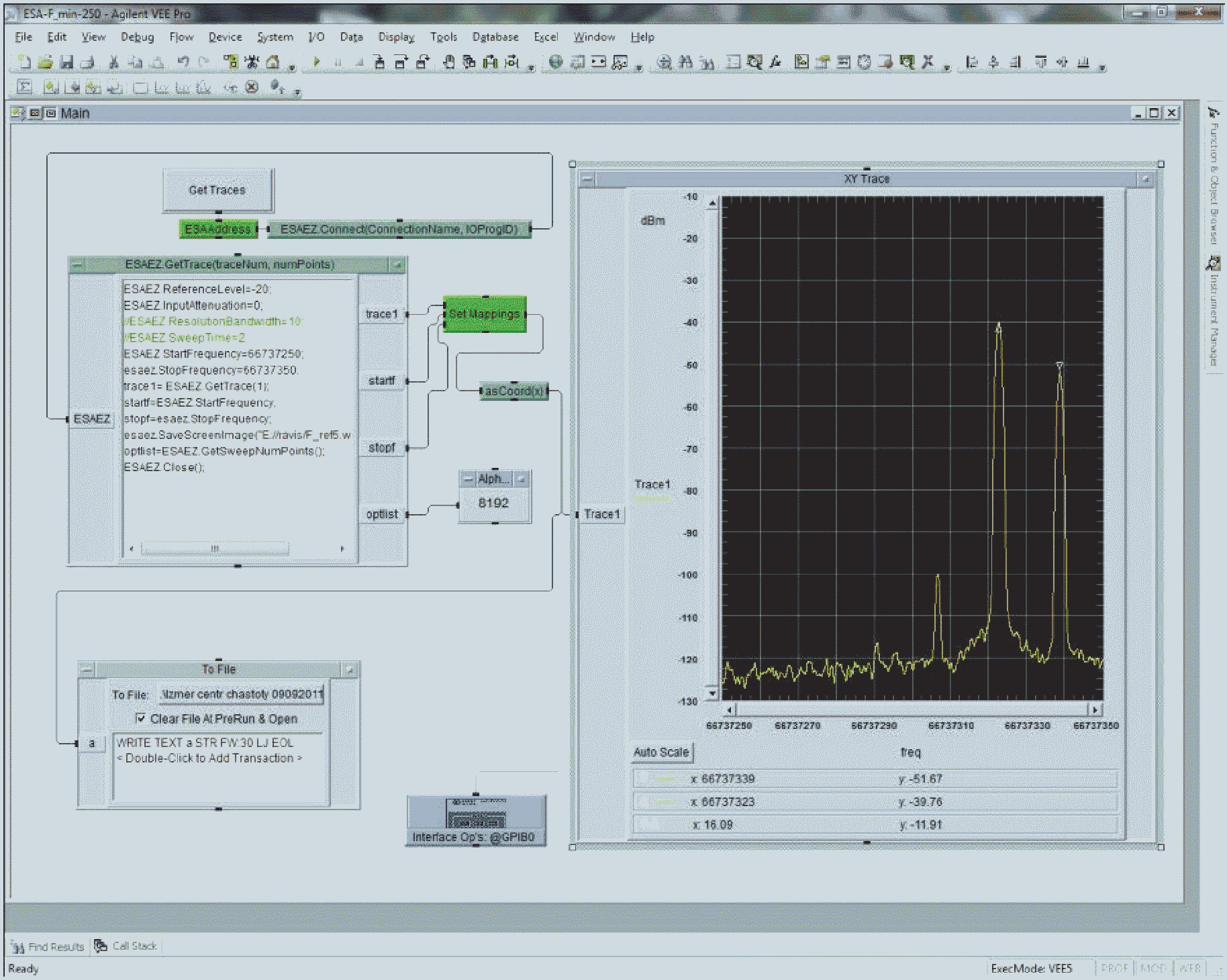Viewport: 1227px width, 980px height.
Task: Click the fx function icon
Action: [775, 62]
